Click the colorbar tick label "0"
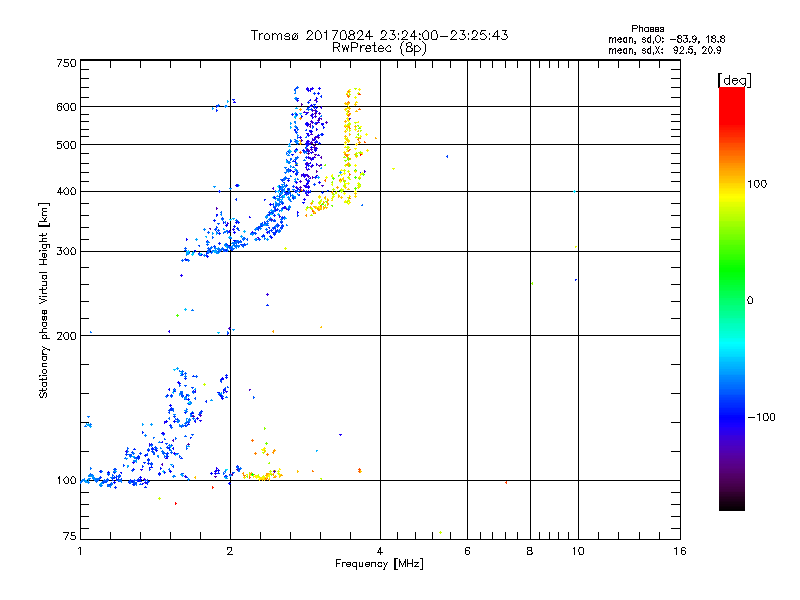Image resolution: width=800 pixels, height=600 pixels. click(x=750, y=301)
